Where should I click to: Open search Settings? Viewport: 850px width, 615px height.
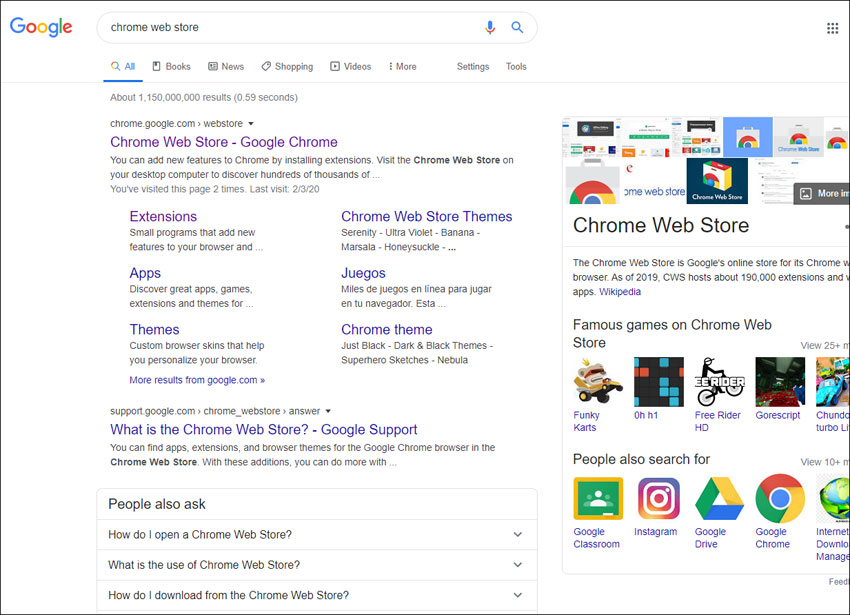click(473, 67)
